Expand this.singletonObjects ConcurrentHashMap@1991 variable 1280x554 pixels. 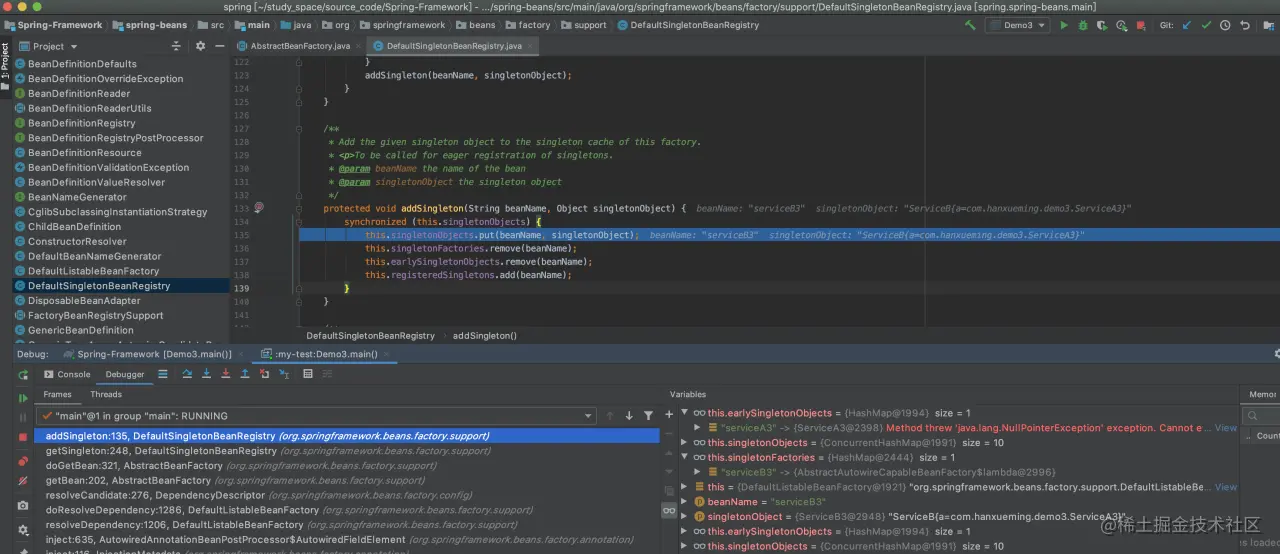click(x=685, y=443)
